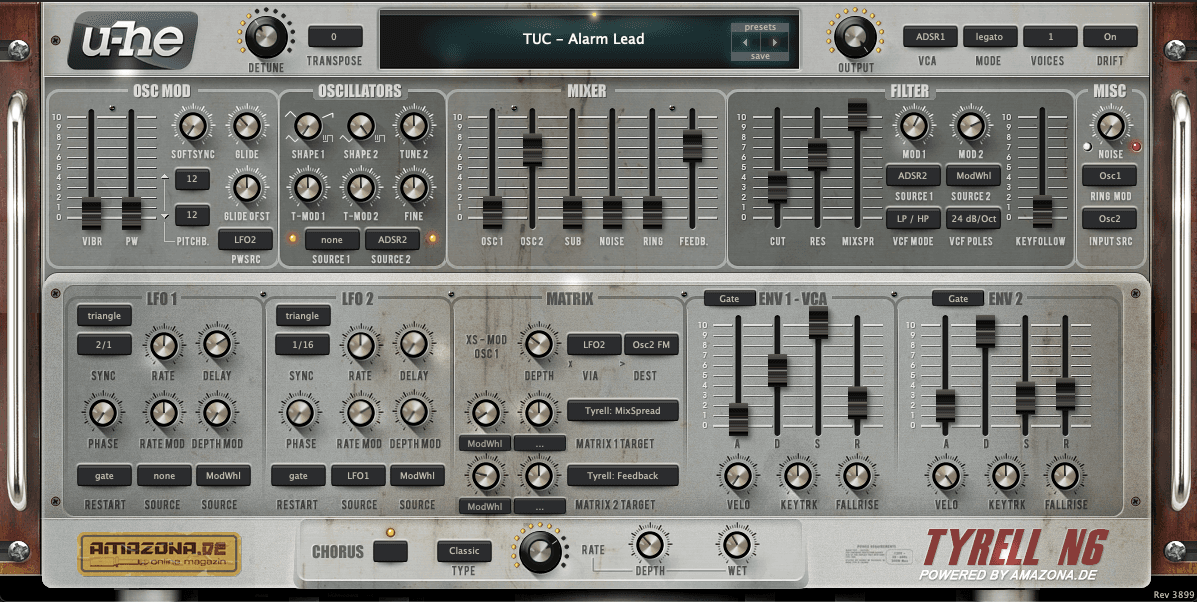Image resolution: width=1197 pixels, height=602 pixels.
Task: Click the Fine tuning knob
Action: click(414, 187)
